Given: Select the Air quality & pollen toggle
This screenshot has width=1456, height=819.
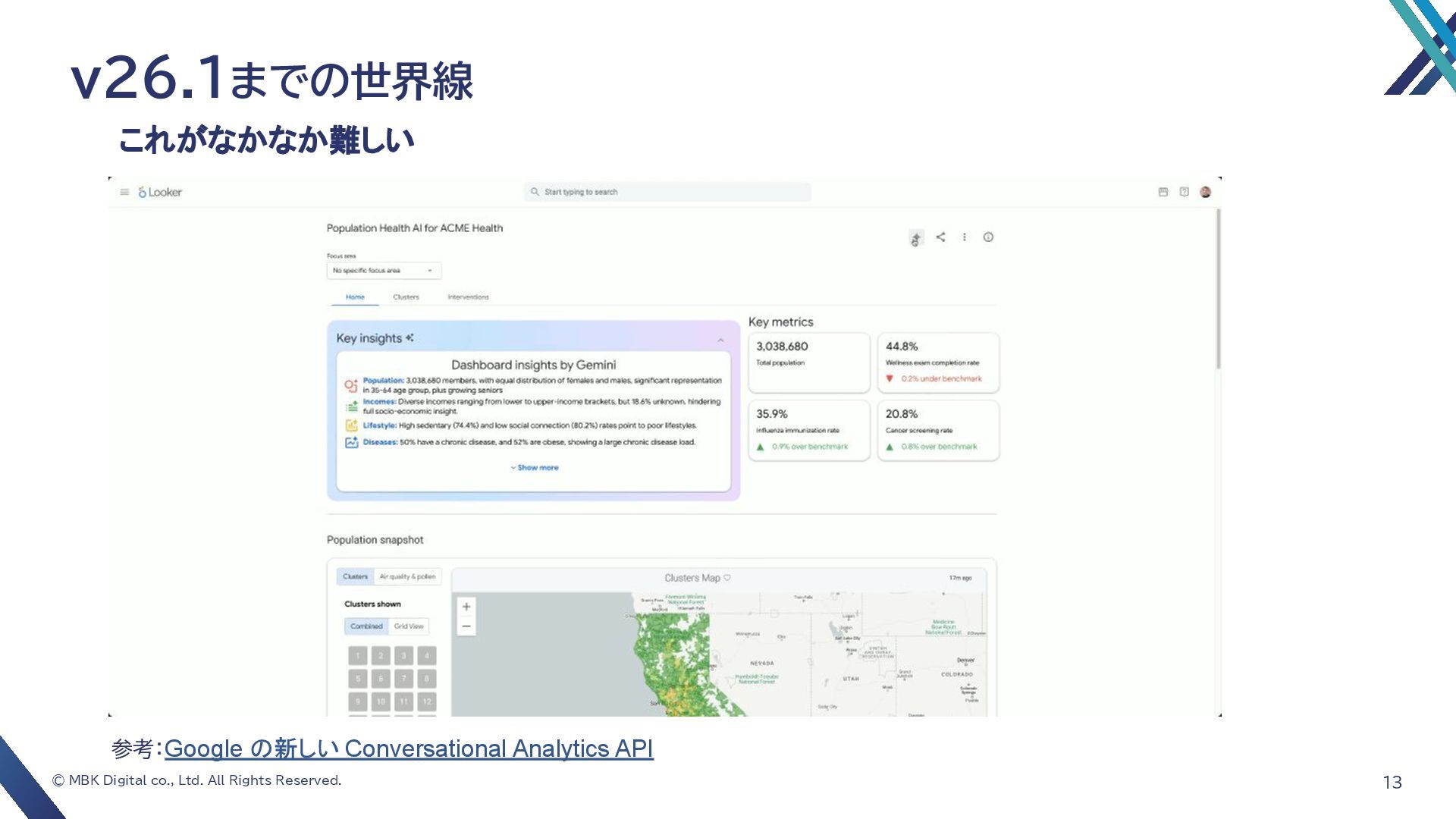Looking at the screenshot, I should tap(407, 577).
